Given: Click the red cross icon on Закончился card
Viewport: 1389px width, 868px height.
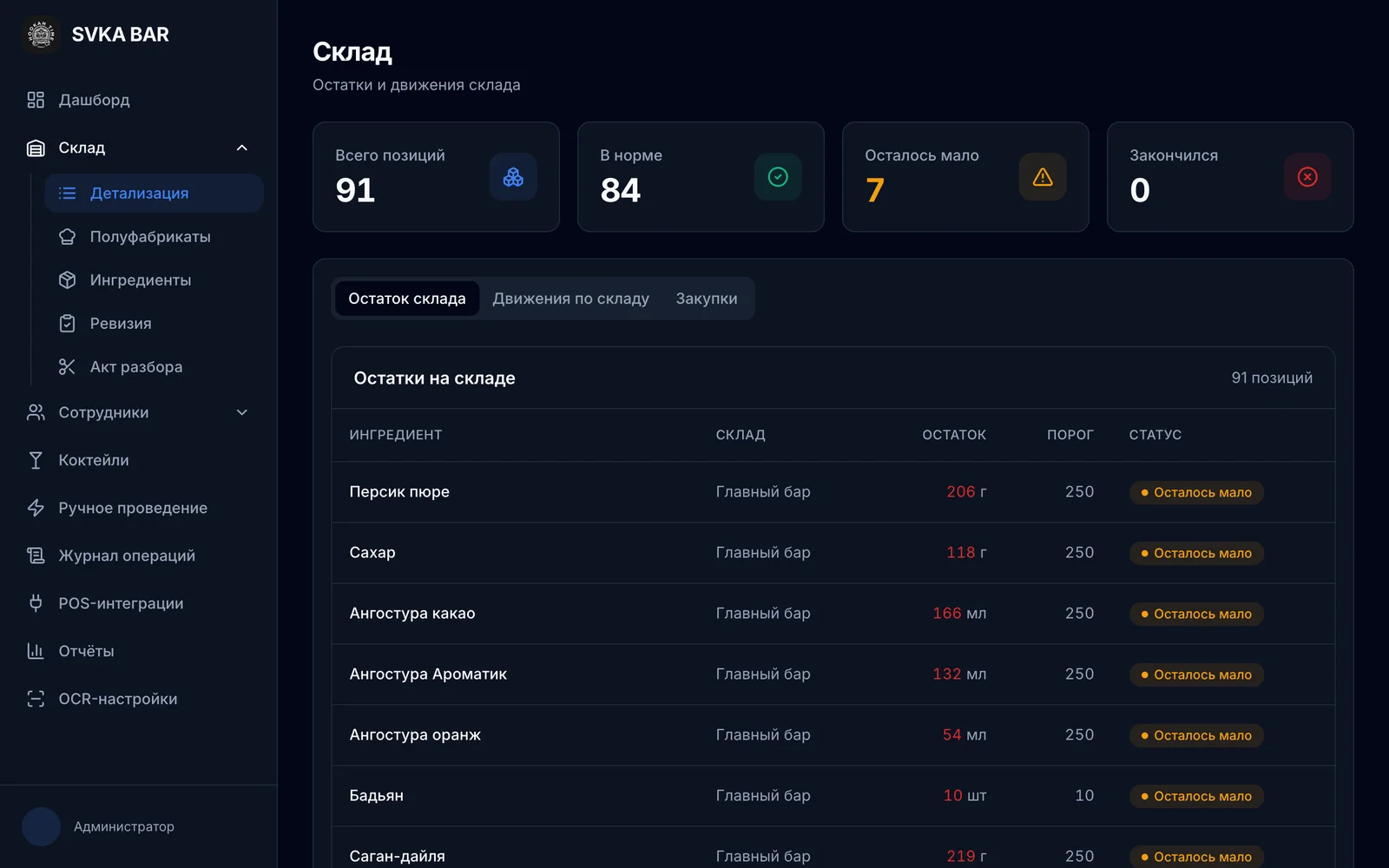Looking at the screenshot, I should click(1307, 177).
